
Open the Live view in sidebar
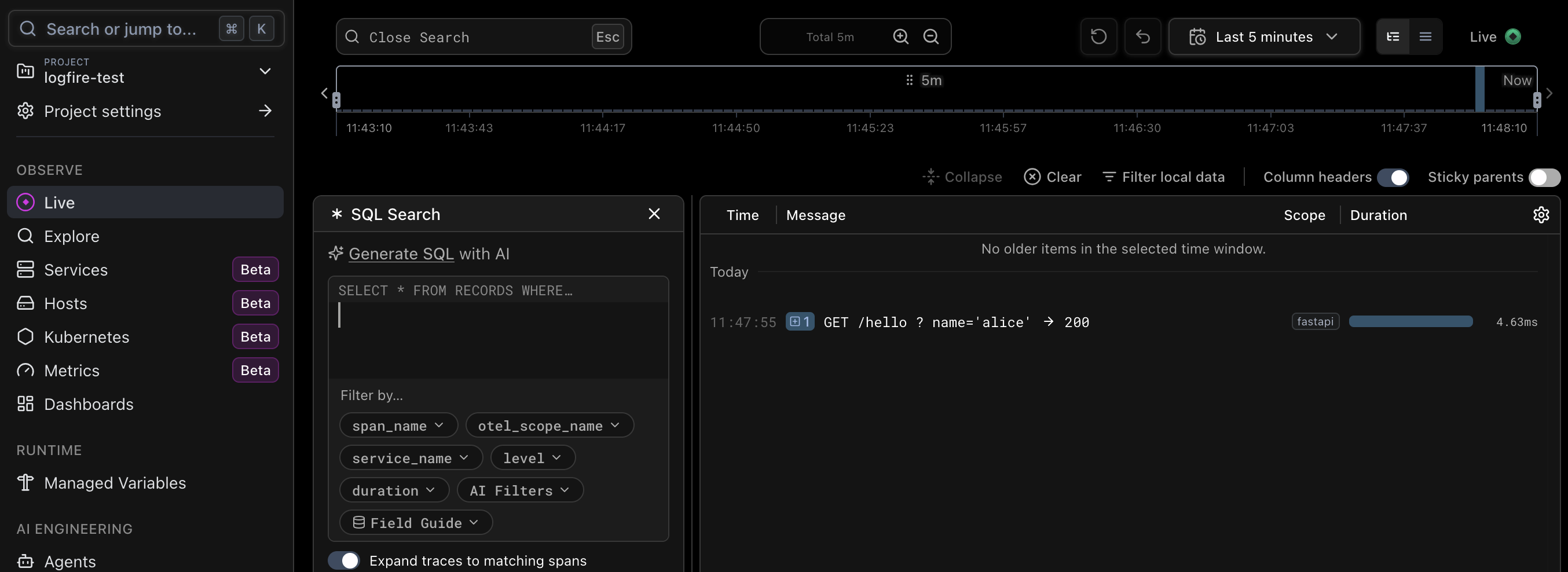coord(145,202)
